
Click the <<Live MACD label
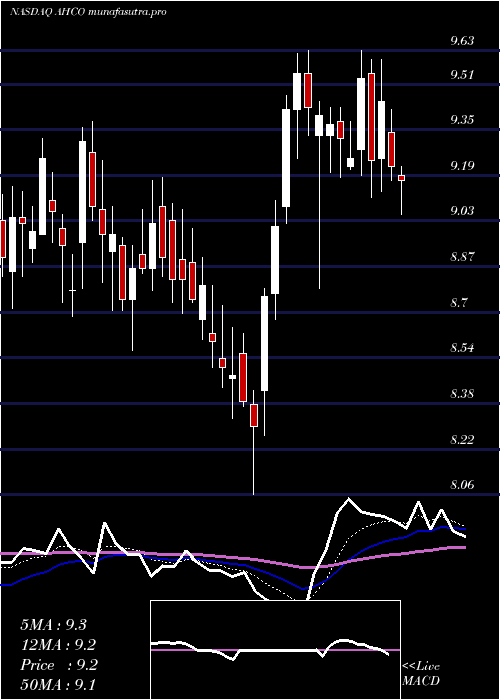click(x=421, y=674)
